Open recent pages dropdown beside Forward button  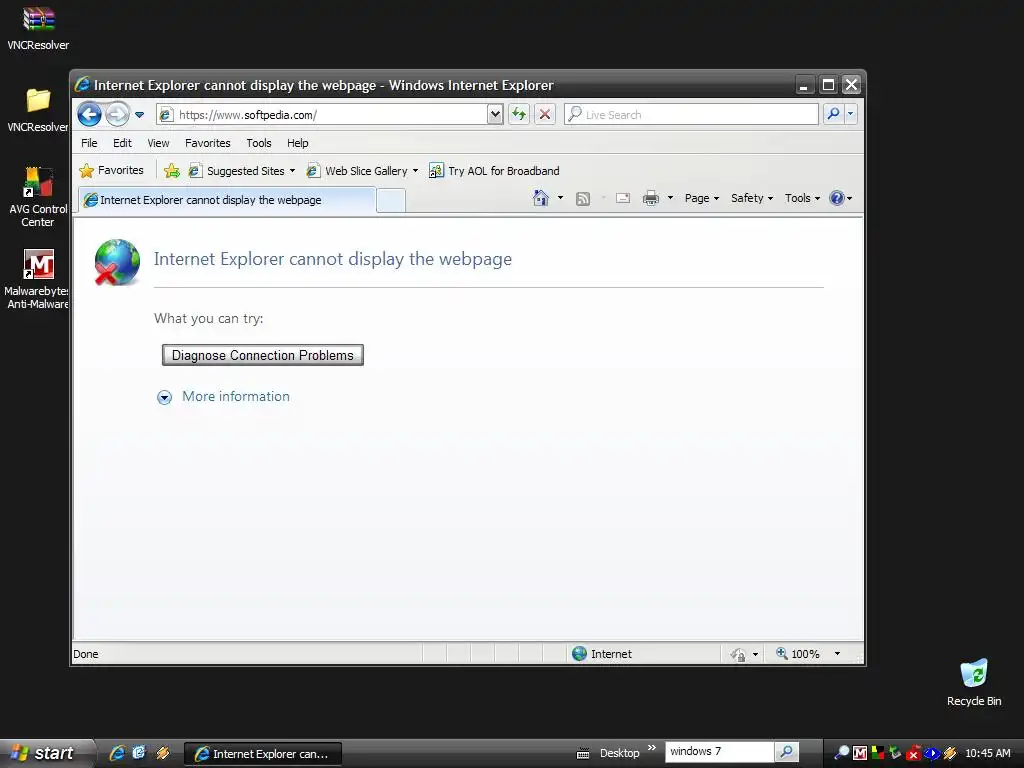(x=139, y=115)
